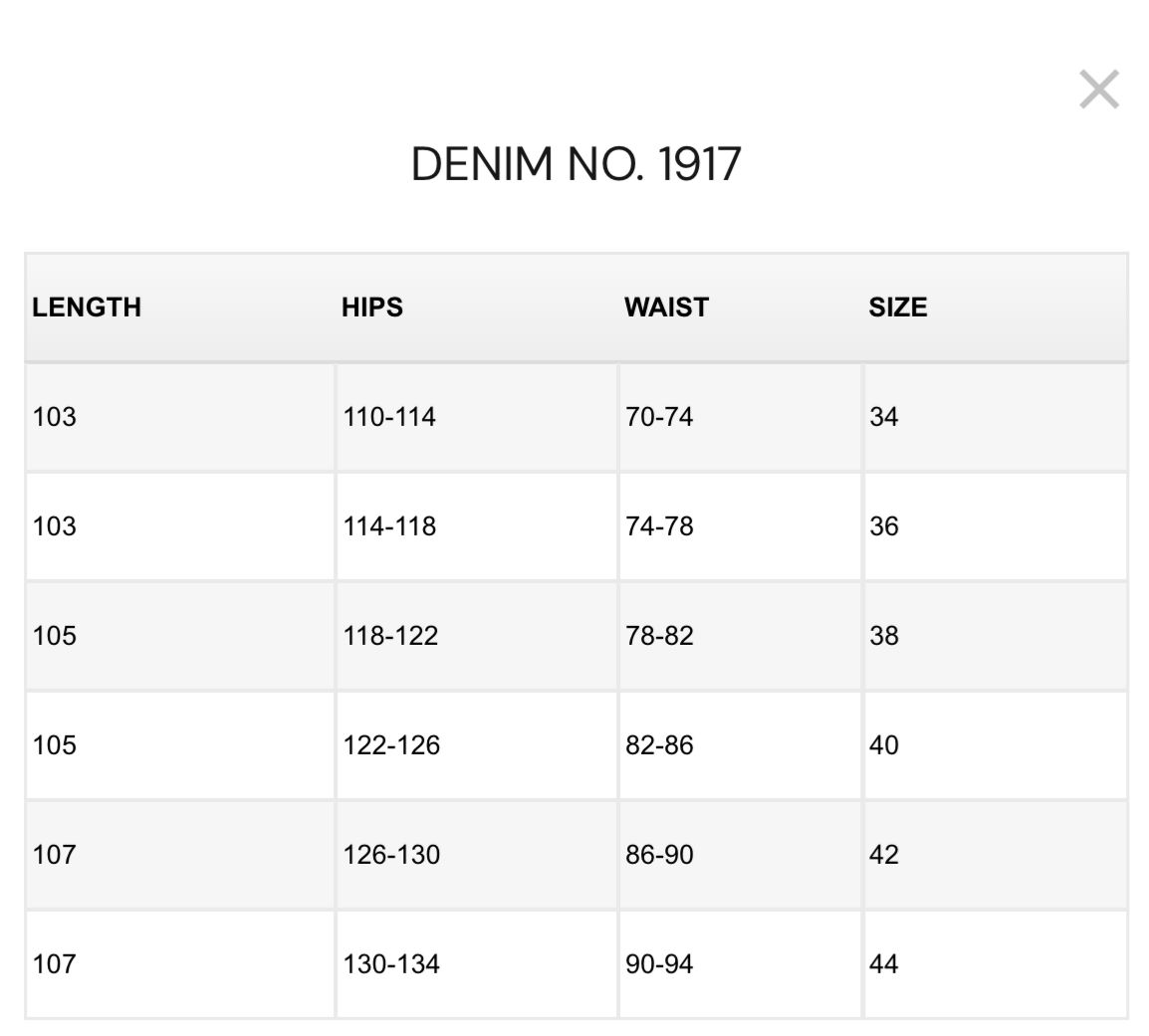Select the size 38 cell
The image size is (1149, 1036).
(884, 636)
